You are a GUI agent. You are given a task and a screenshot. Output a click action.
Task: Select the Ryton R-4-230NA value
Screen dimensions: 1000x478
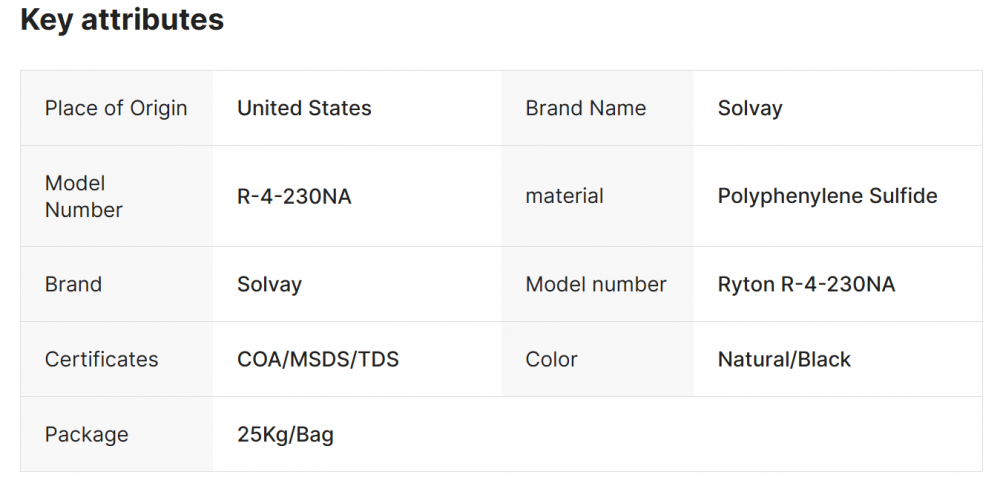806,284
